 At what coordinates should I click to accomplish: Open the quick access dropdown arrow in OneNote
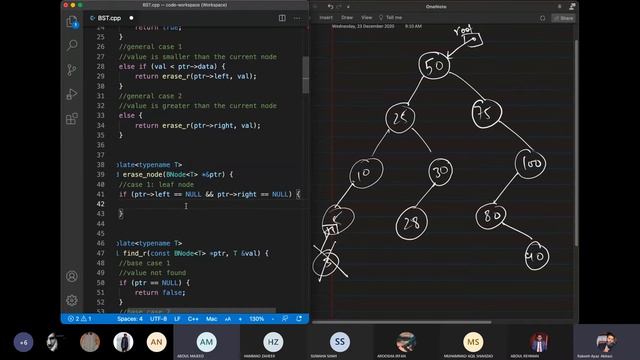[348, 7]
